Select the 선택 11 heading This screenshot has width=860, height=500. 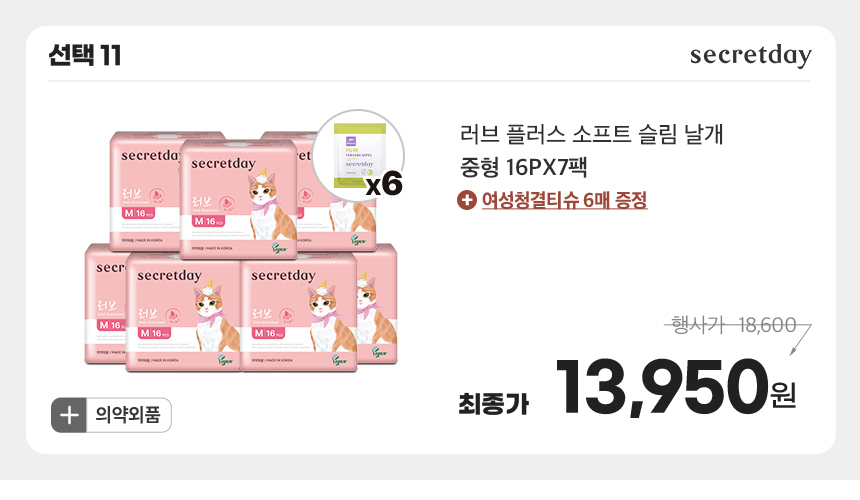pos(85,55)
